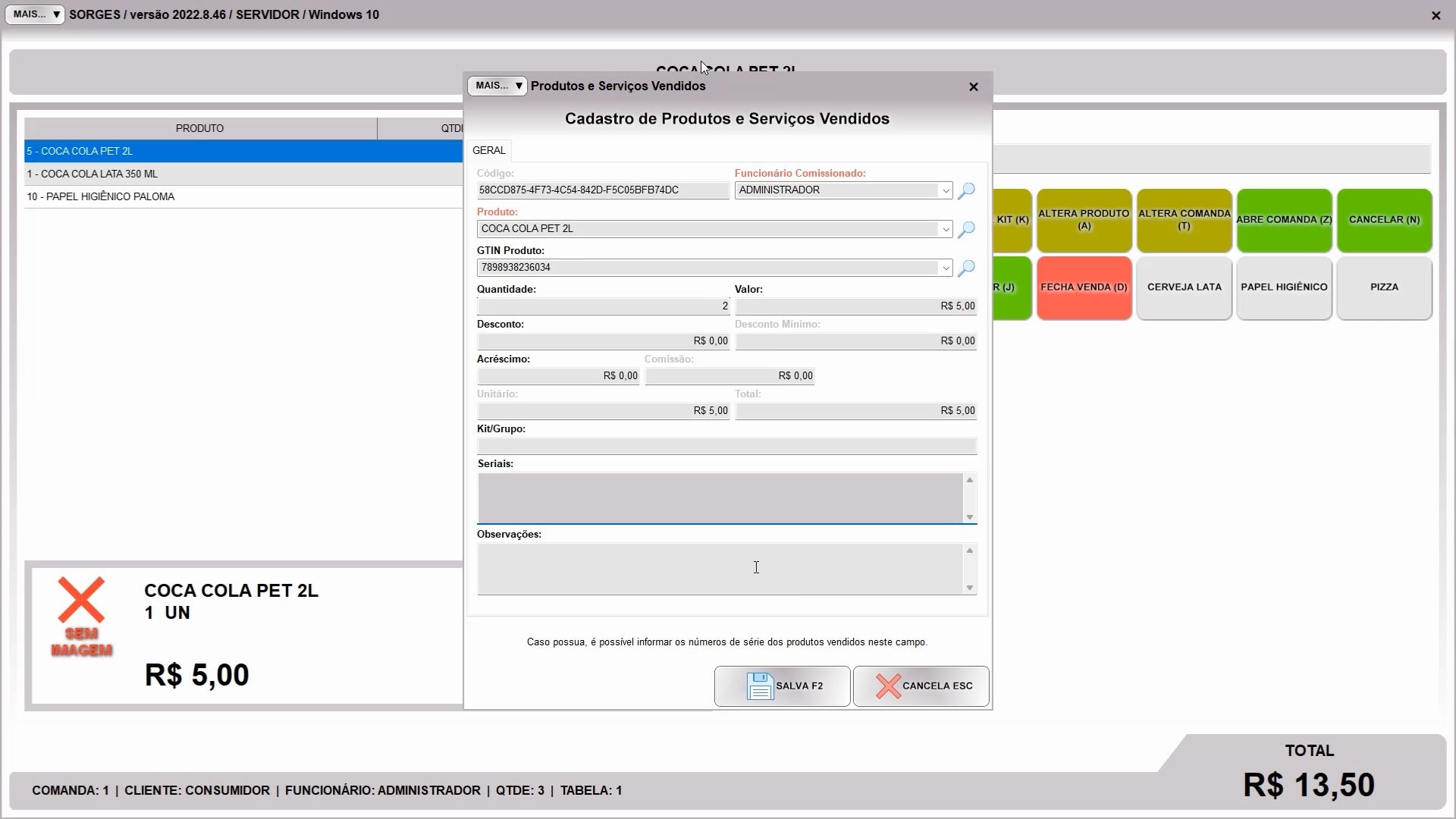Open MAIS menu in dialog title bar

(497, 86)
